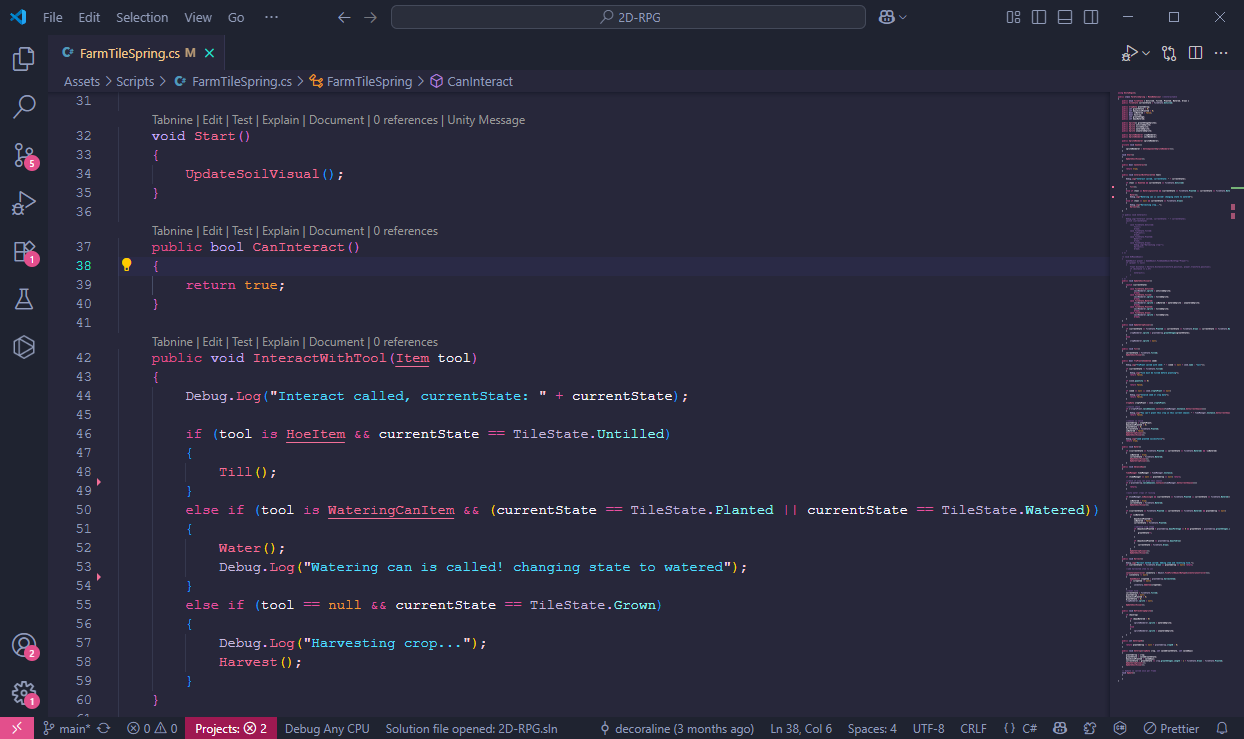
Task: Click the Open Changes compare icon
Action: click(x=1168, y=53)
